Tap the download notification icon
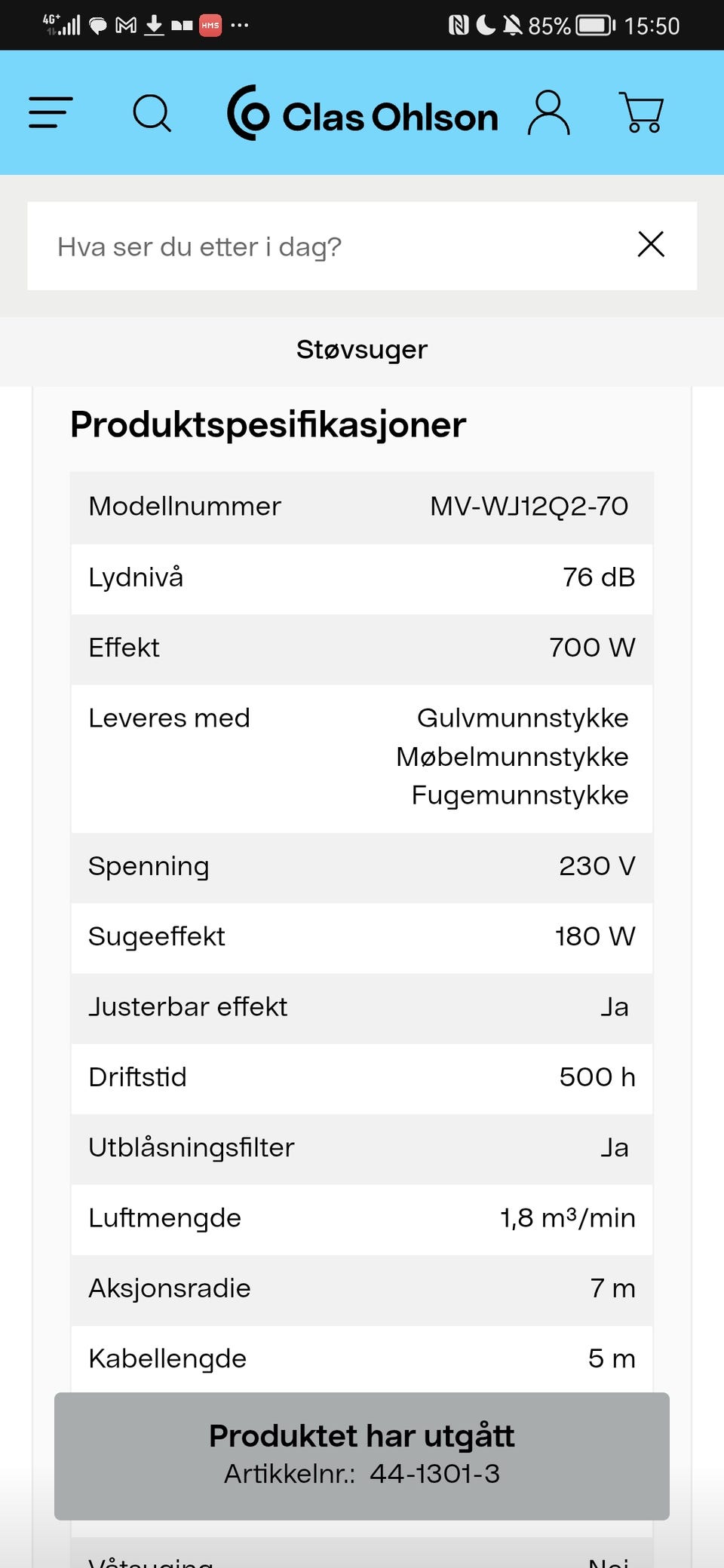Screen dimensions: 724x1568 tap(154, 26)
